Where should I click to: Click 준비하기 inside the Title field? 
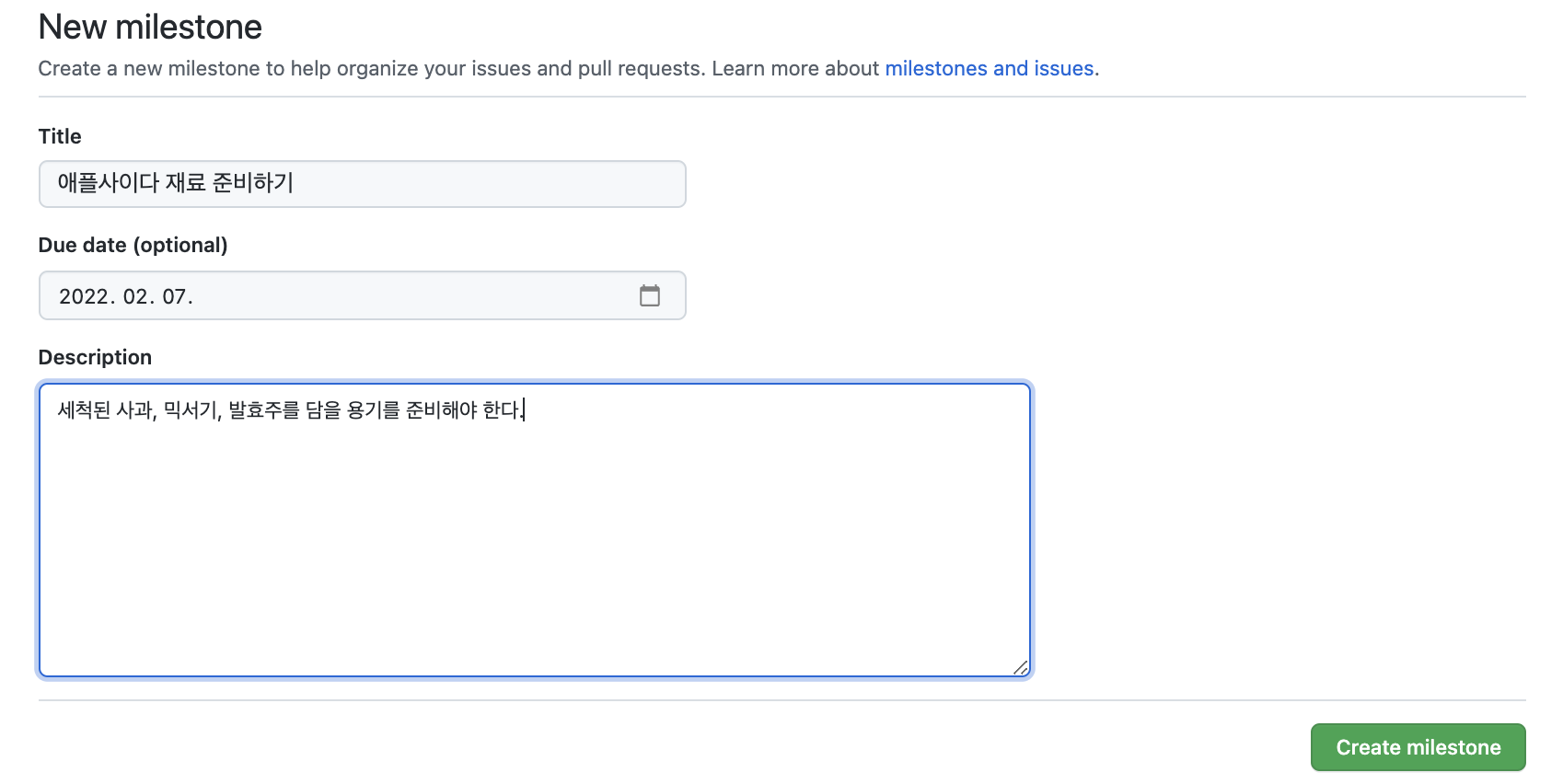(x=253, y=183)
